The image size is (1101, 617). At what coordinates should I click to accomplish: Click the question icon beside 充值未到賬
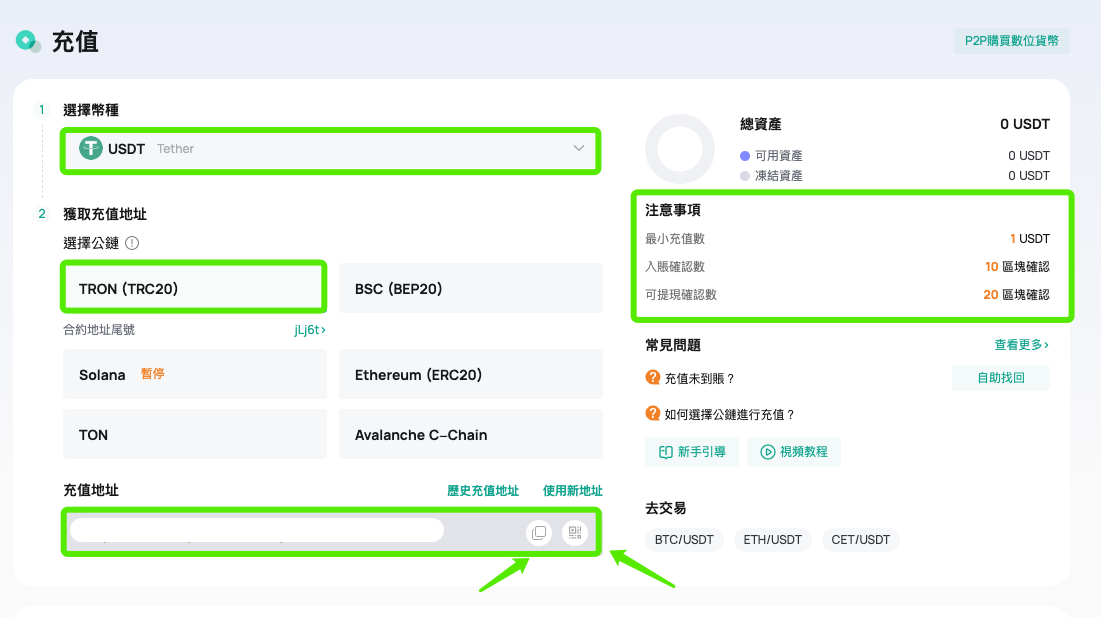pyautogui.click(x=652, y=377)
